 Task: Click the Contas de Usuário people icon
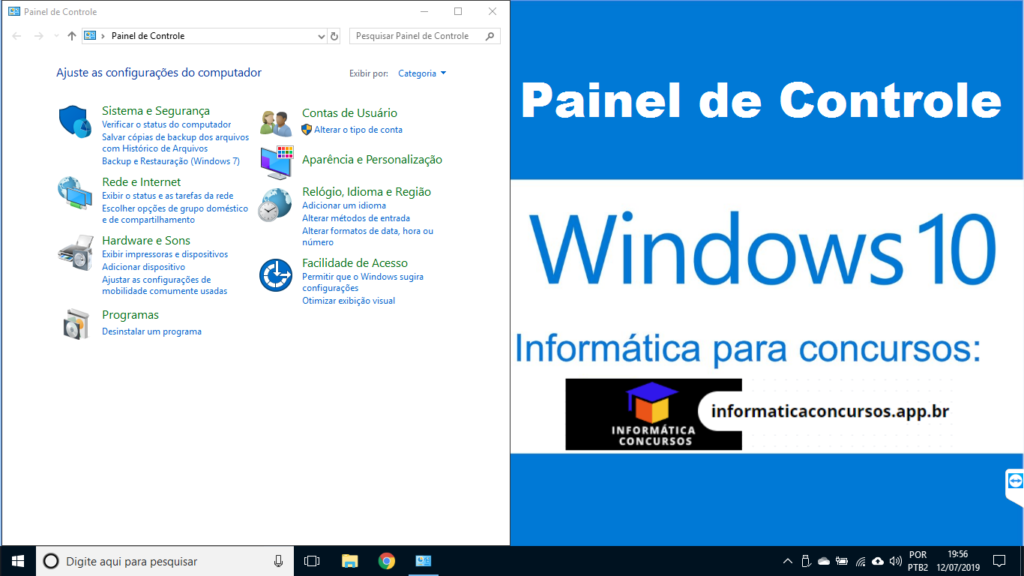[276, 122]
